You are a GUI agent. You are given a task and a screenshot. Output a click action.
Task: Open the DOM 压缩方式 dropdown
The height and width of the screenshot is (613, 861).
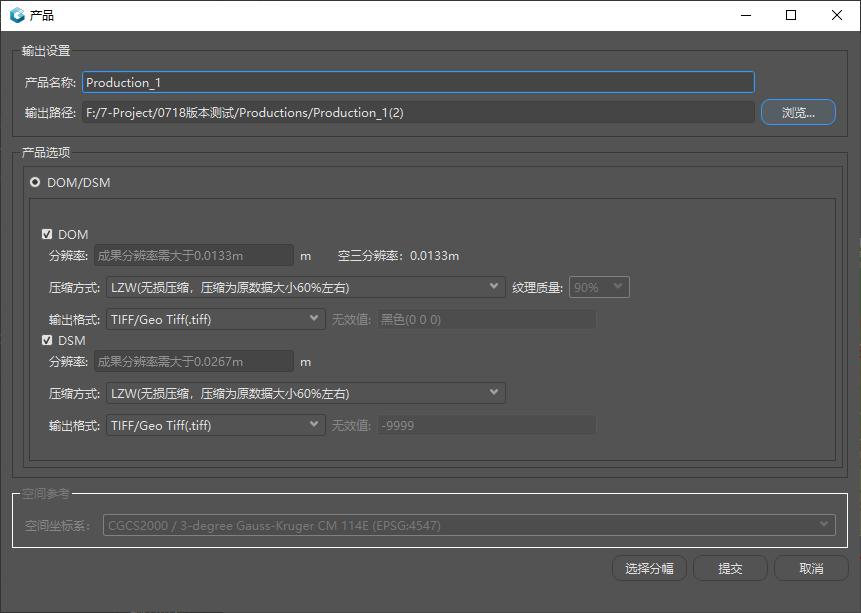305,287
